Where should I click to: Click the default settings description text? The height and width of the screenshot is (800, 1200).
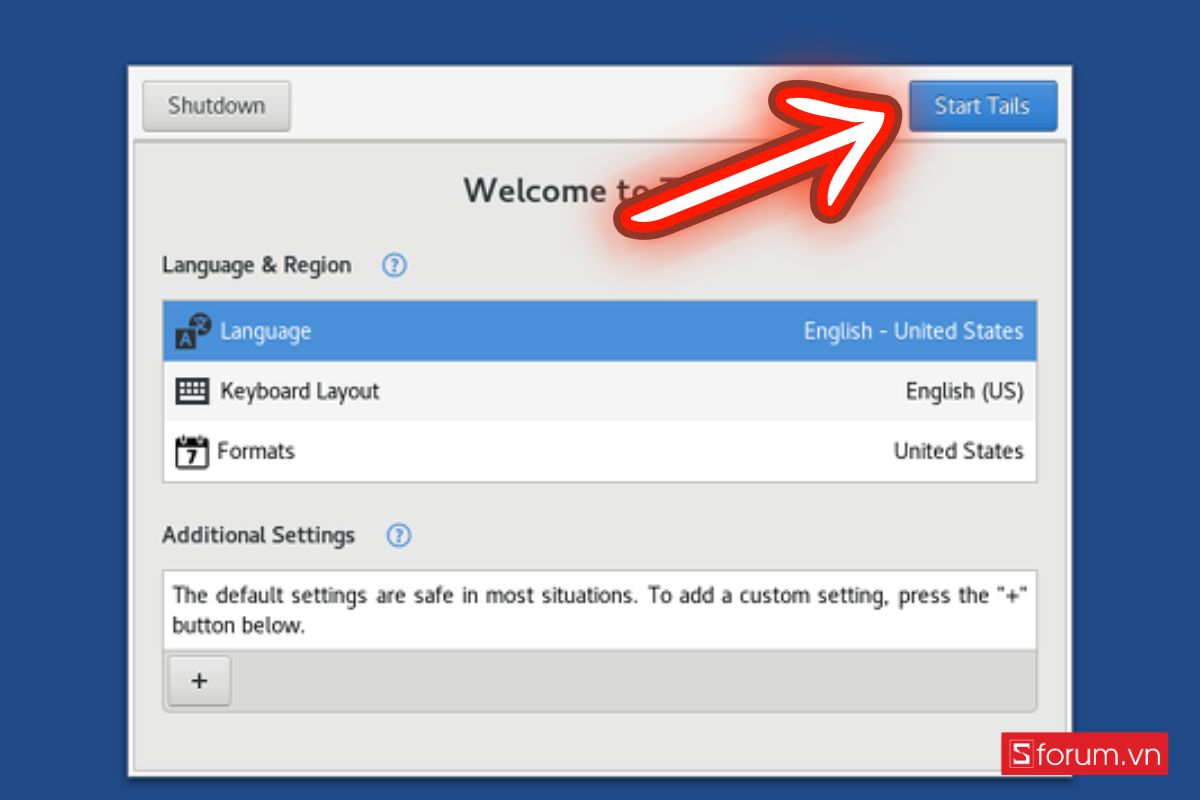(600, 611)
